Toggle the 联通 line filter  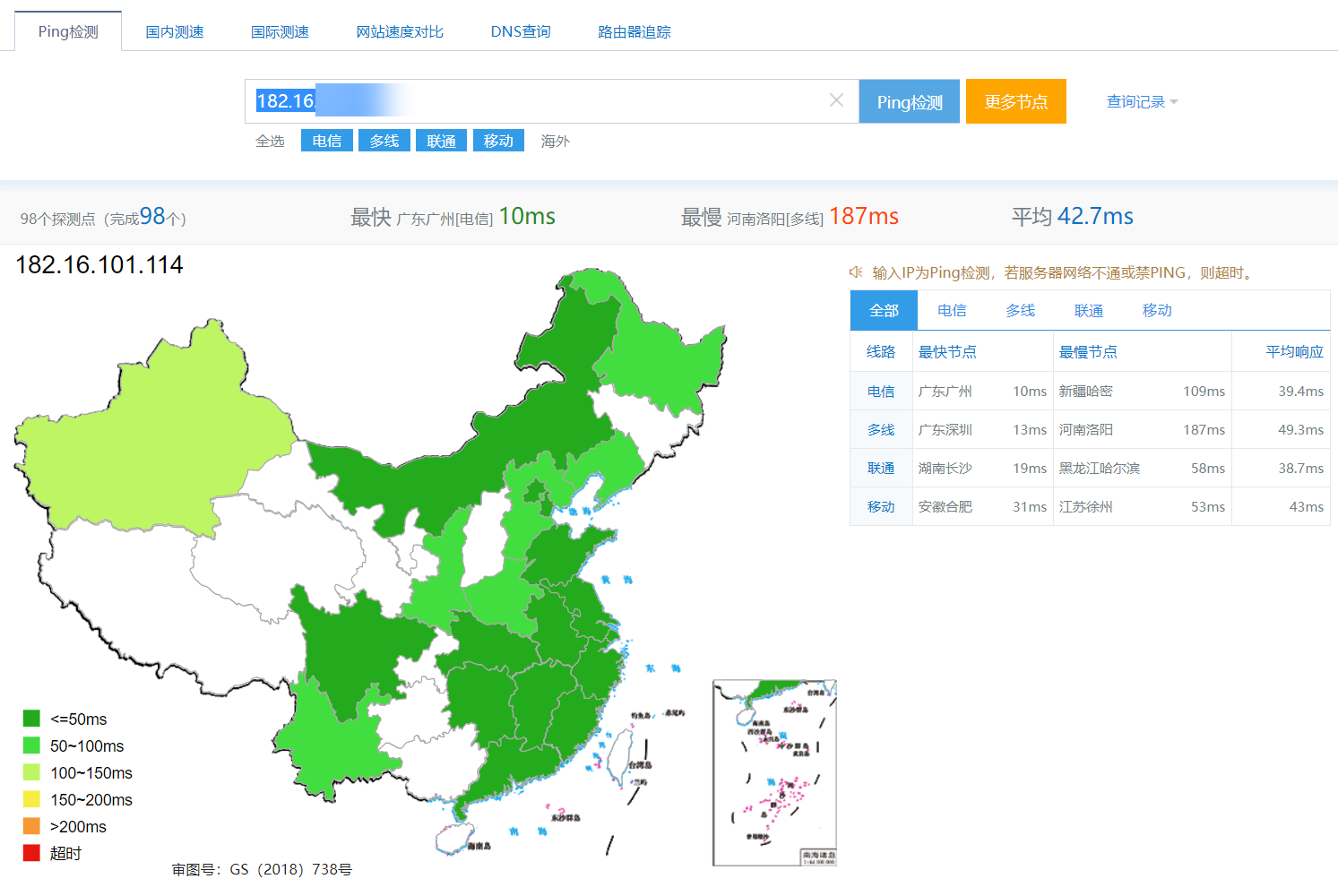pyautogui.click(x=441, y=141)
